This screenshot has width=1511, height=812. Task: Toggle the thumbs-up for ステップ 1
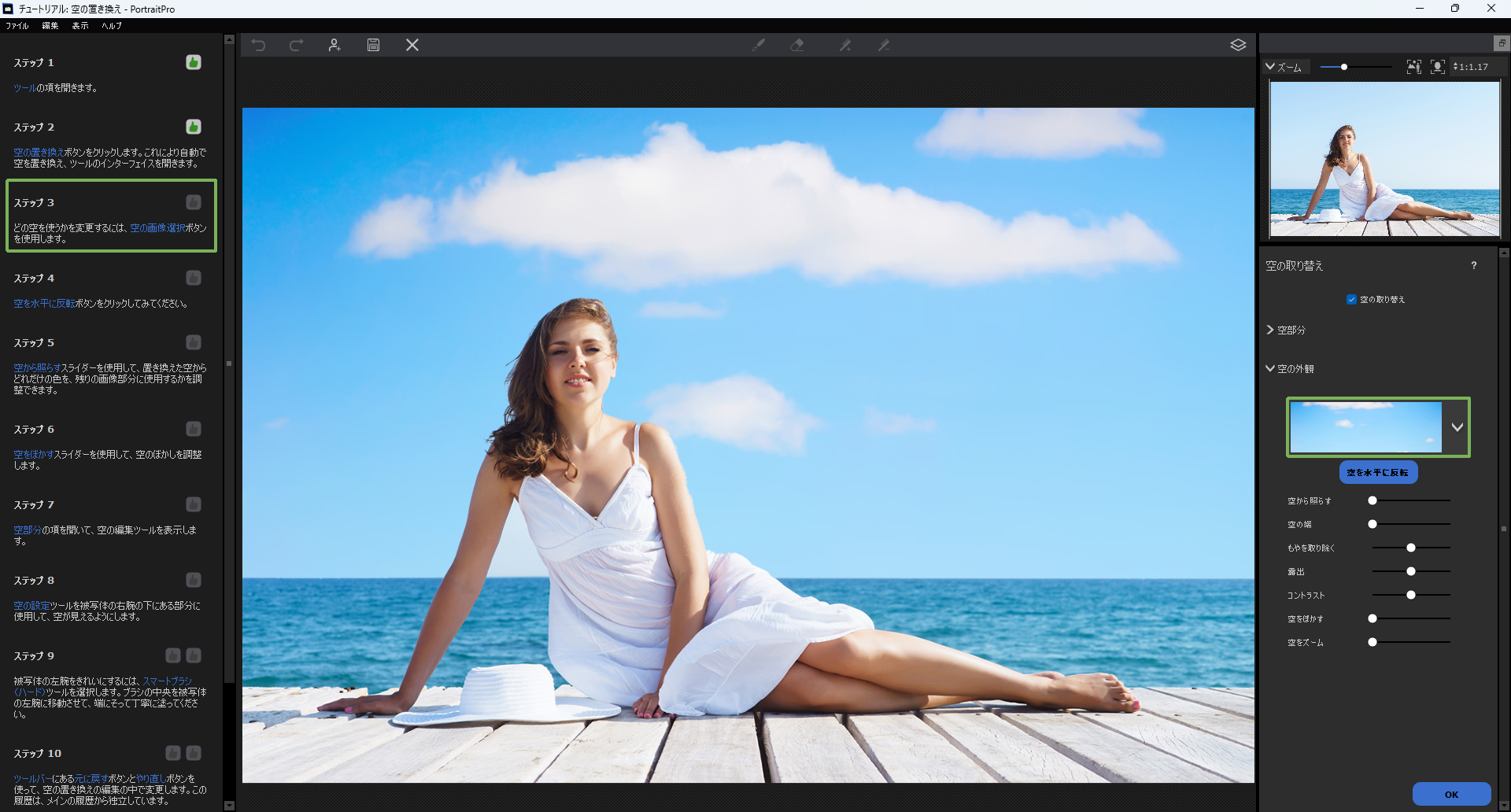193,62
